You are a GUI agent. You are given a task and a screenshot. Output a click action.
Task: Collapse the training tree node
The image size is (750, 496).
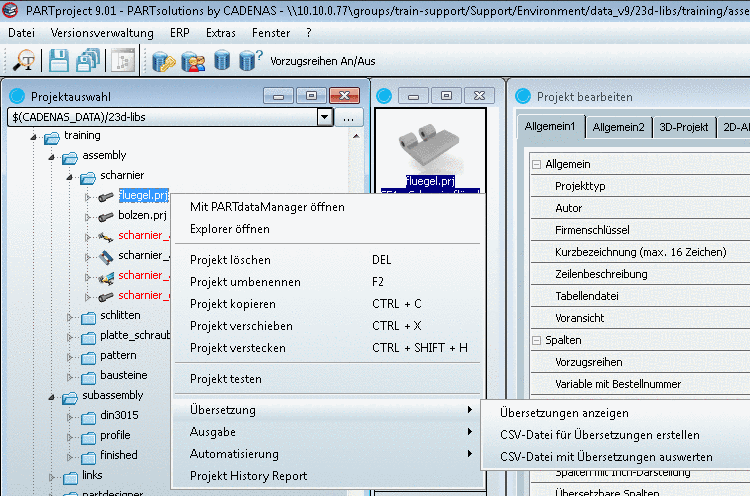[33, 137]
